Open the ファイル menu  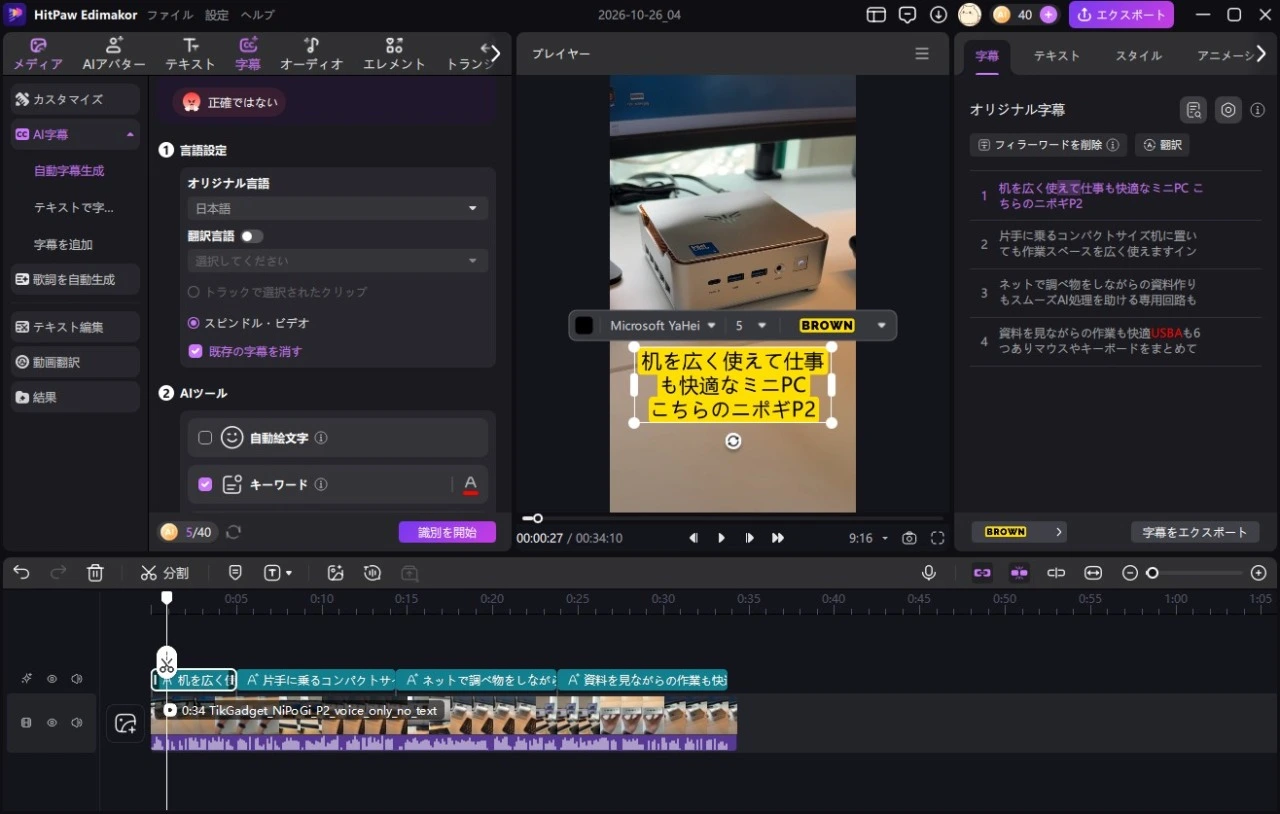tap(170, 15)
